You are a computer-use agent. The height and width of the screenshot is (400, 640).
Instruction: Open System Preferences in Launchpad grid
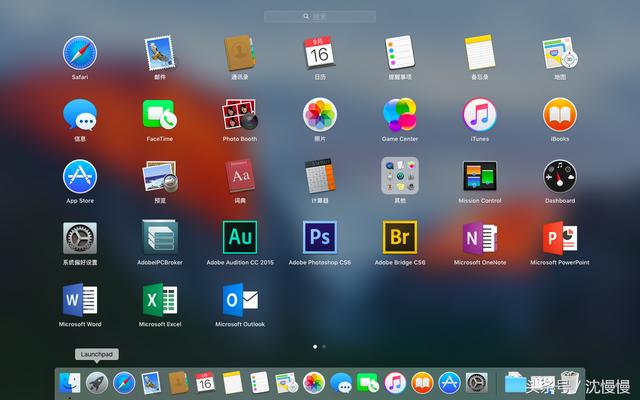tap(80, 238)
